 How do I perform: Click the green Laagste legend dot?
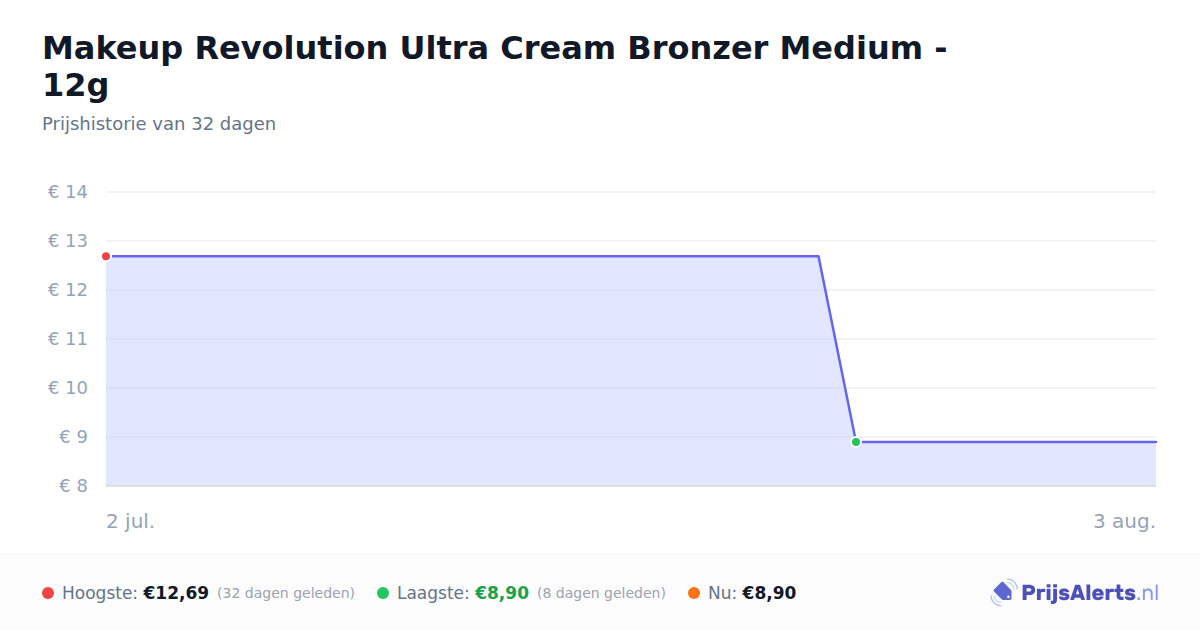coord(383,593)
